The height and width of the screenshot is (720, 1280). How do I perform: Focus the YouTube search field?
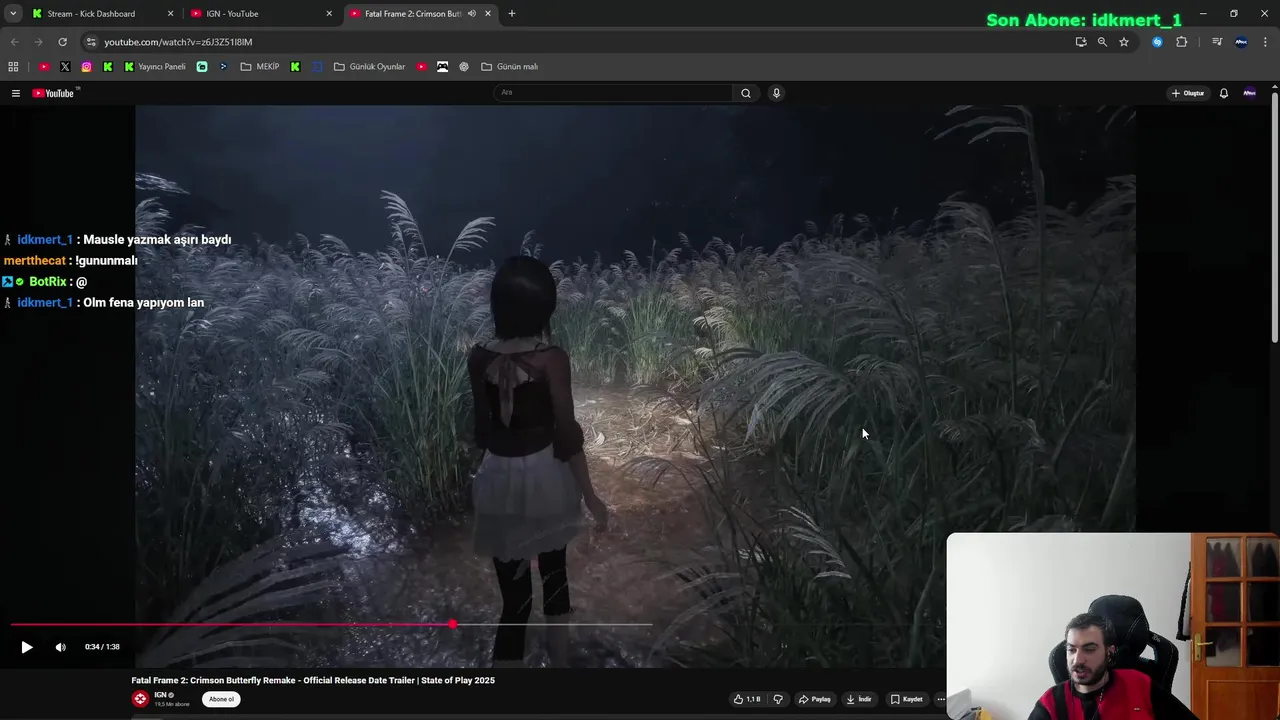coord(614,93)
